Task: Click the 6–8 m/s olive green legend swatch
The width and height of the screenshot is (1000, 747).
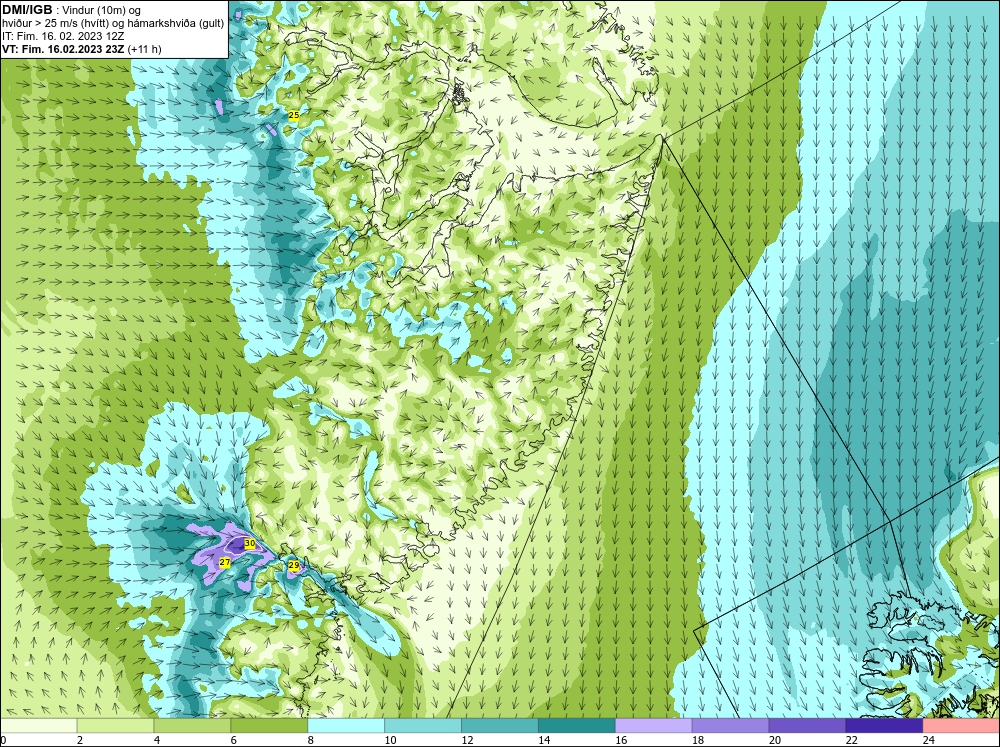Action: (269, 726)
